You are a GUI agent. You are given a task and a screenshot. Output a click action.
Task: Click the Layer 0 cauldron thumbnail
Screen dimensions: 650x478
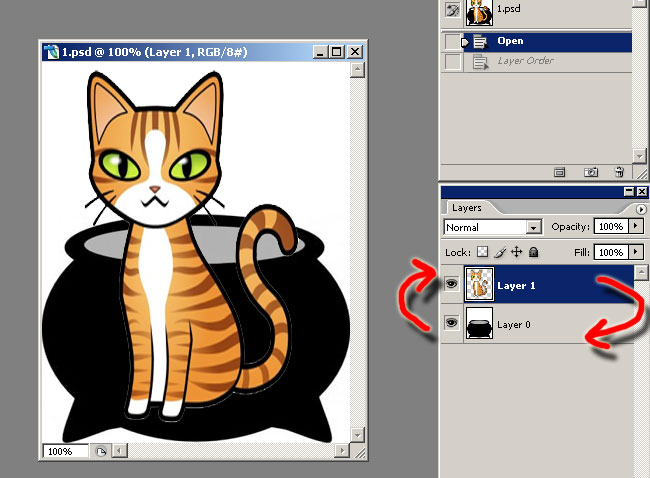(x=479, y=323)
